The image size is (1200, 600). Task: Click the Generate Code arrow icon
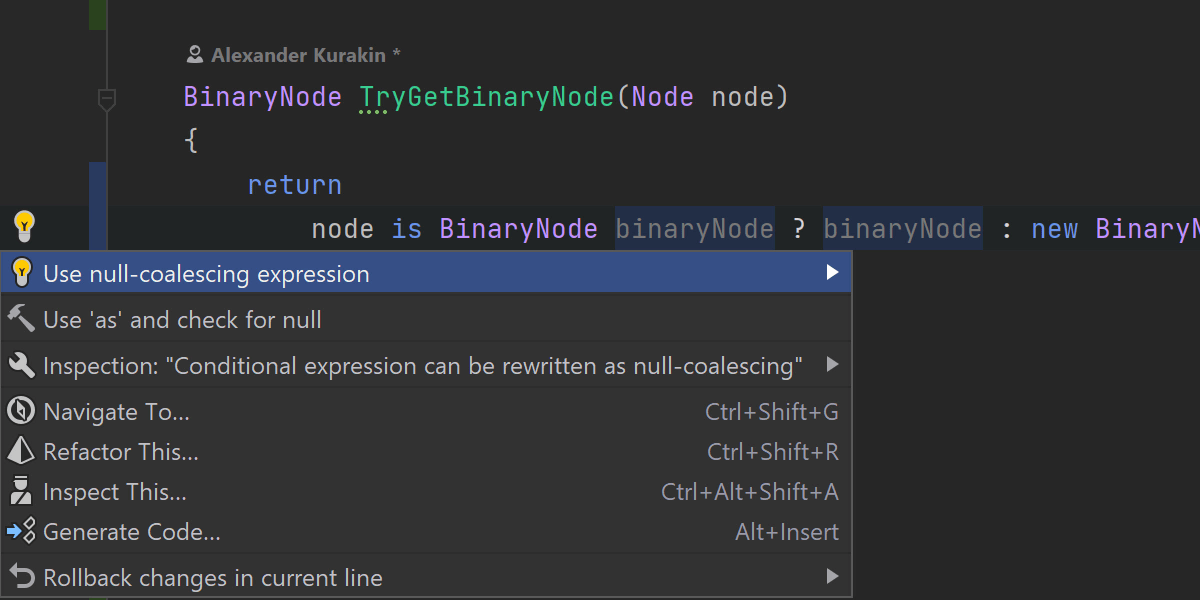coord(21,531)
